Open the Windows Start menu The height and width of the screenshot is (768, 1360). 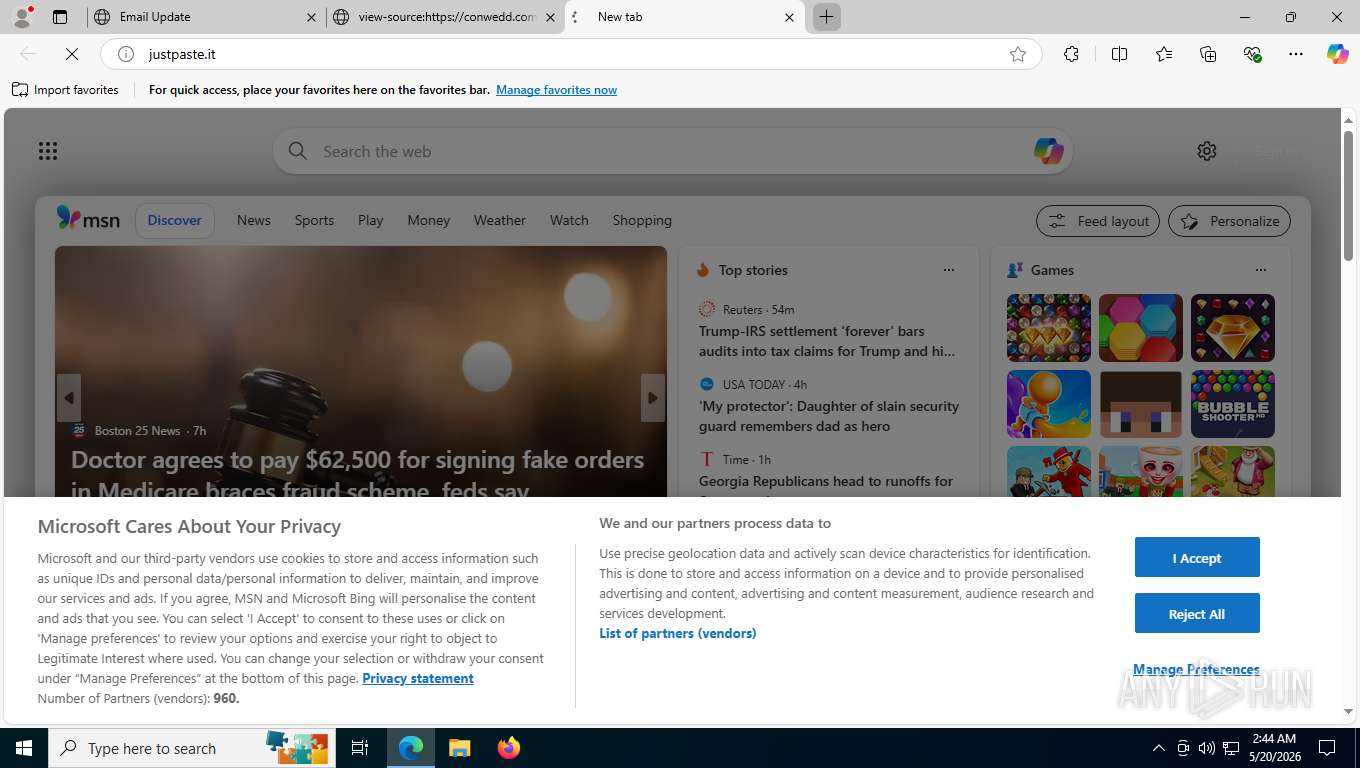23,748
